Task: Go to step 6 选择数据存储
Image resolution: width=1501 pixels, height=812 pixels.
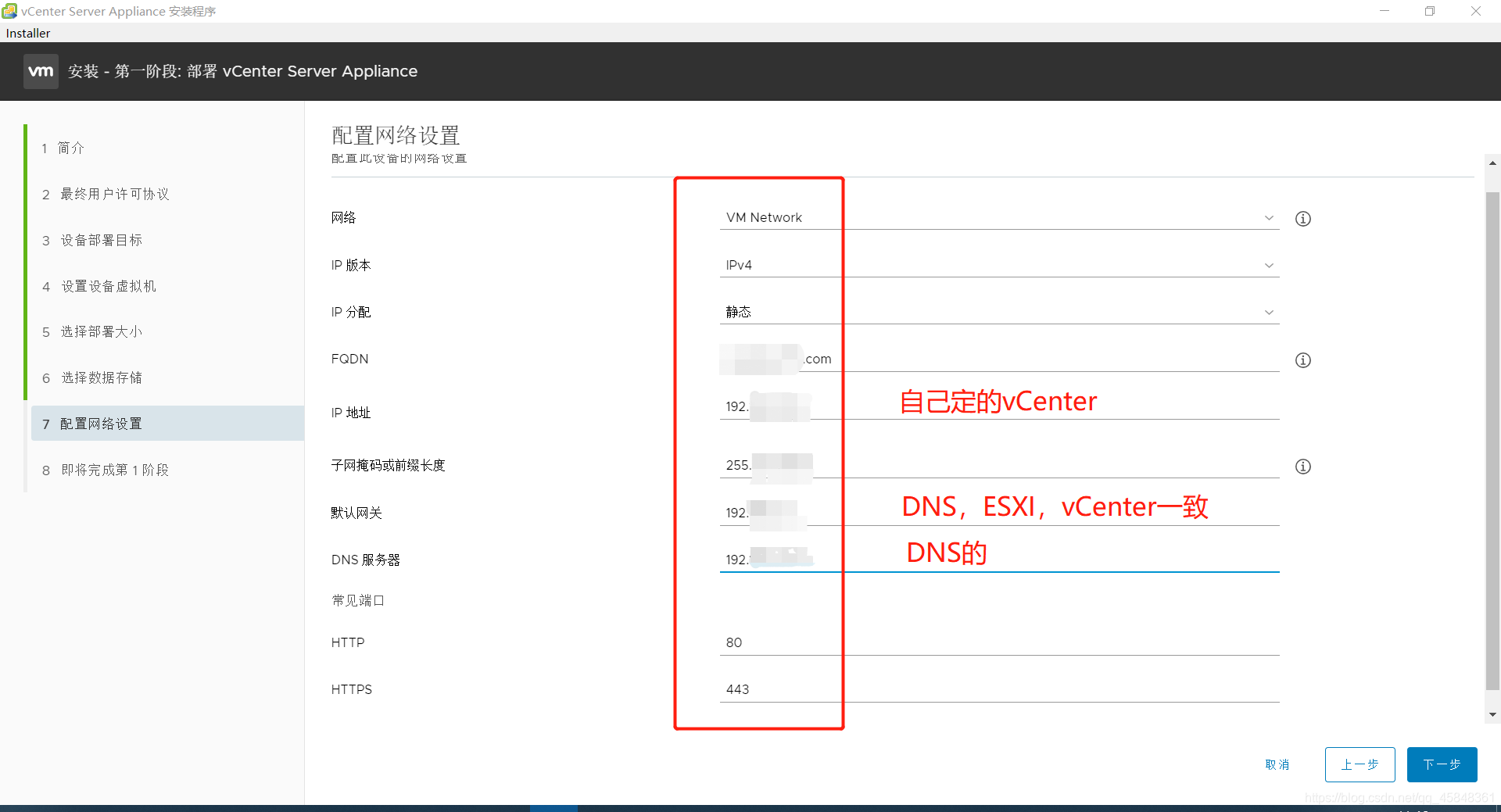Action: tap(166, 377)
